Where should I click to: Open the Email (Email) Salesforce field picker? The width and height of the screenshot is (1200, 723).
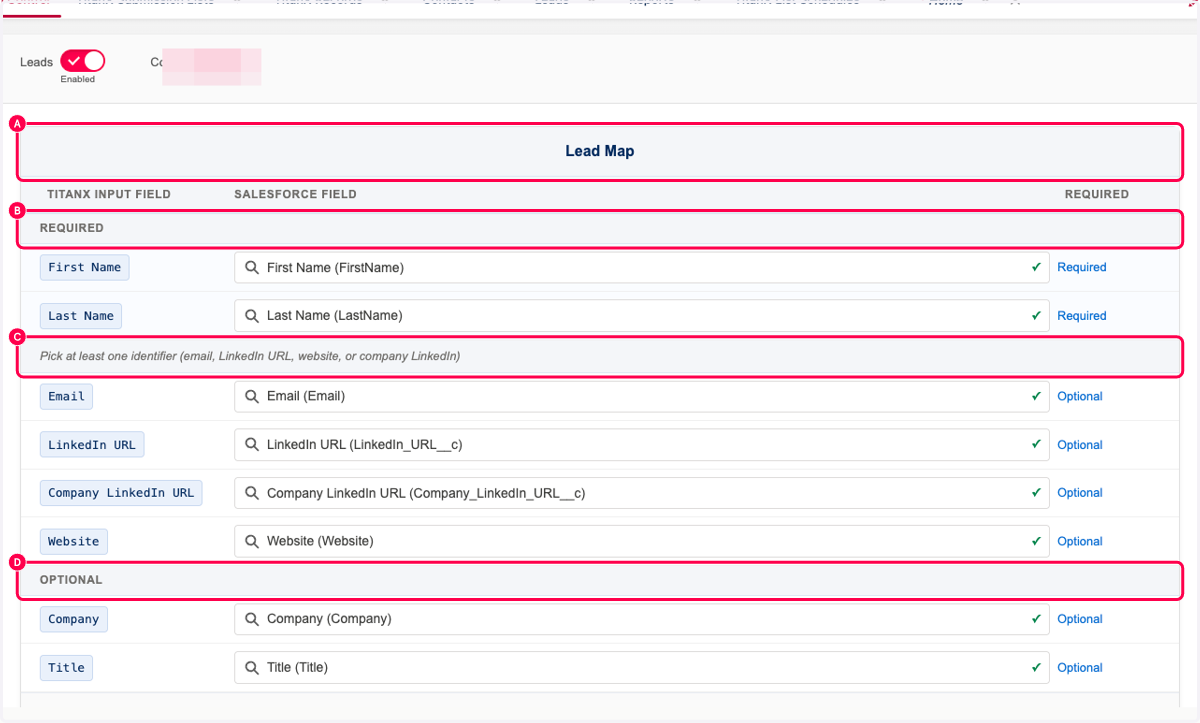pos(642,397)
